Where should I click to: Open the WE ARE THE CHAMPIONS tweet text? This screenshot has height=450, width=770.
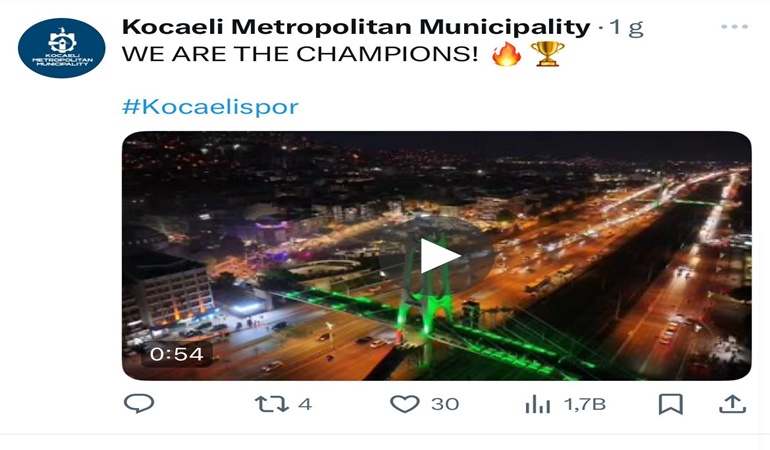[x=300, y=54]
